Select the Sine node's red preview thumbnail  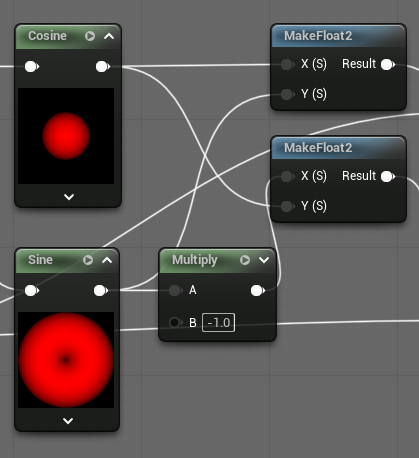tap(66, 360)
